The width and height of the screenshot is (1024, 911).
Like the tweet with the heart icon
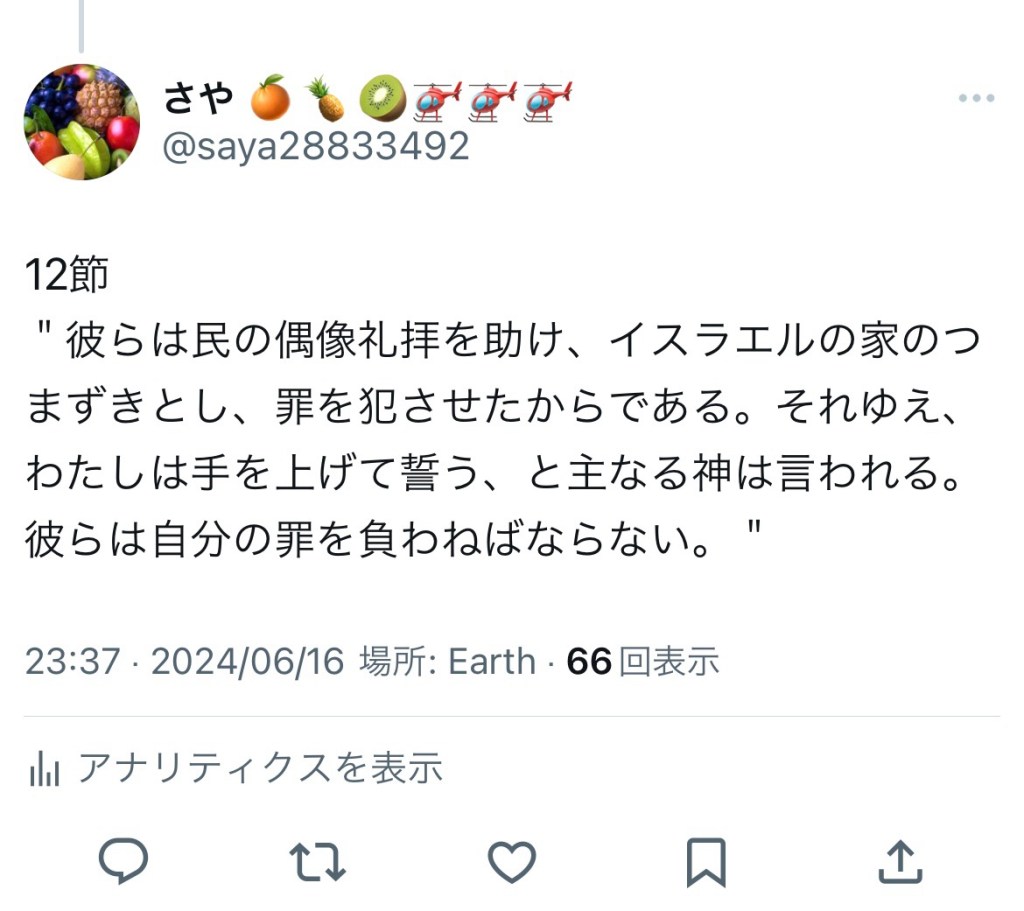click(x=512, y=862)
